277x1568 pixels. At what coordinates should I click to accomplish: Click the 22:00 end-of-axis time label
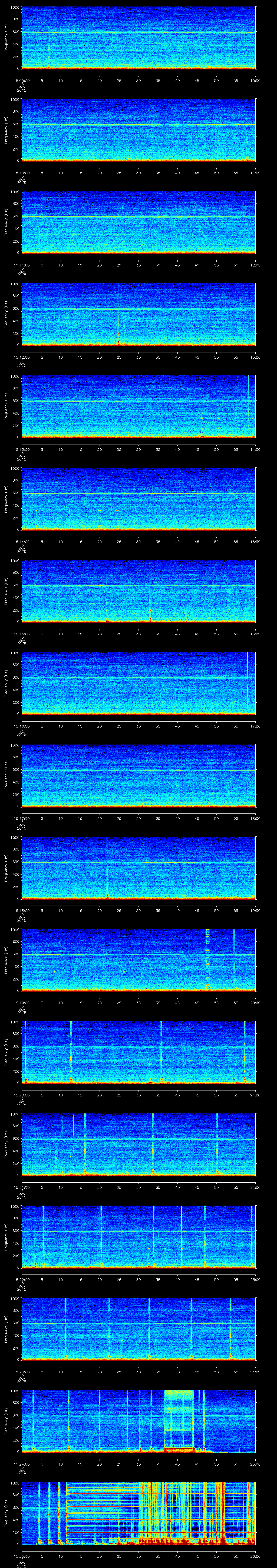click(x=255, y=1187)
